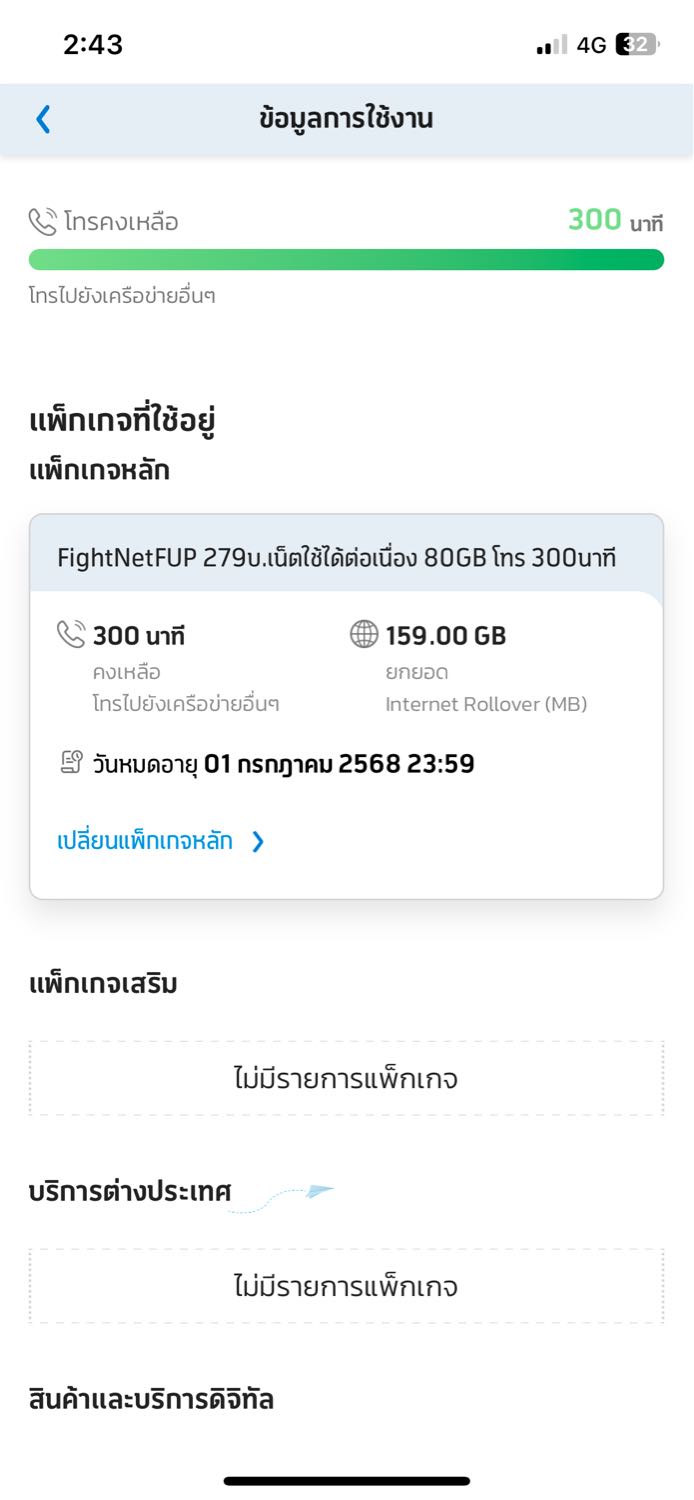Tap the empty แพ็กเกจเสริม package box
Image resolution: width=694 pixels, height=1500 pixels.
(346, 1078)
